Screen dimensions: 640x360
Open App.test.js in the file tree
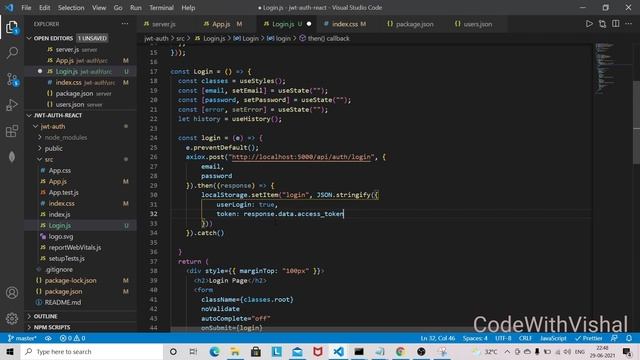pyautogui.click(x=64, y=193)
